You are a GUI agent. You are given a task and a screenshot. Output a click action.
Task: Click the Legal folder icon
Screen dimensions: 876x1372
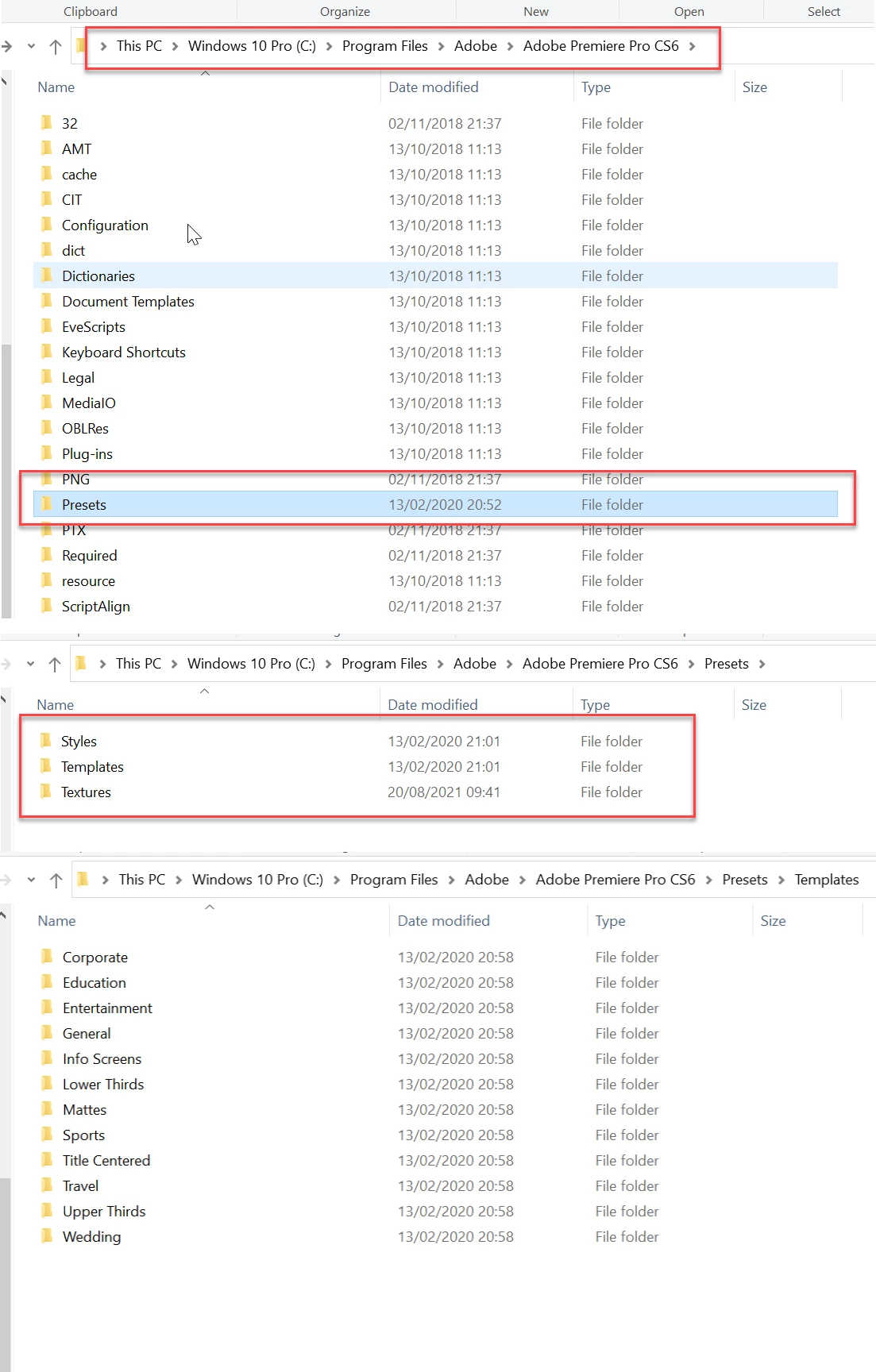[47, 377]
